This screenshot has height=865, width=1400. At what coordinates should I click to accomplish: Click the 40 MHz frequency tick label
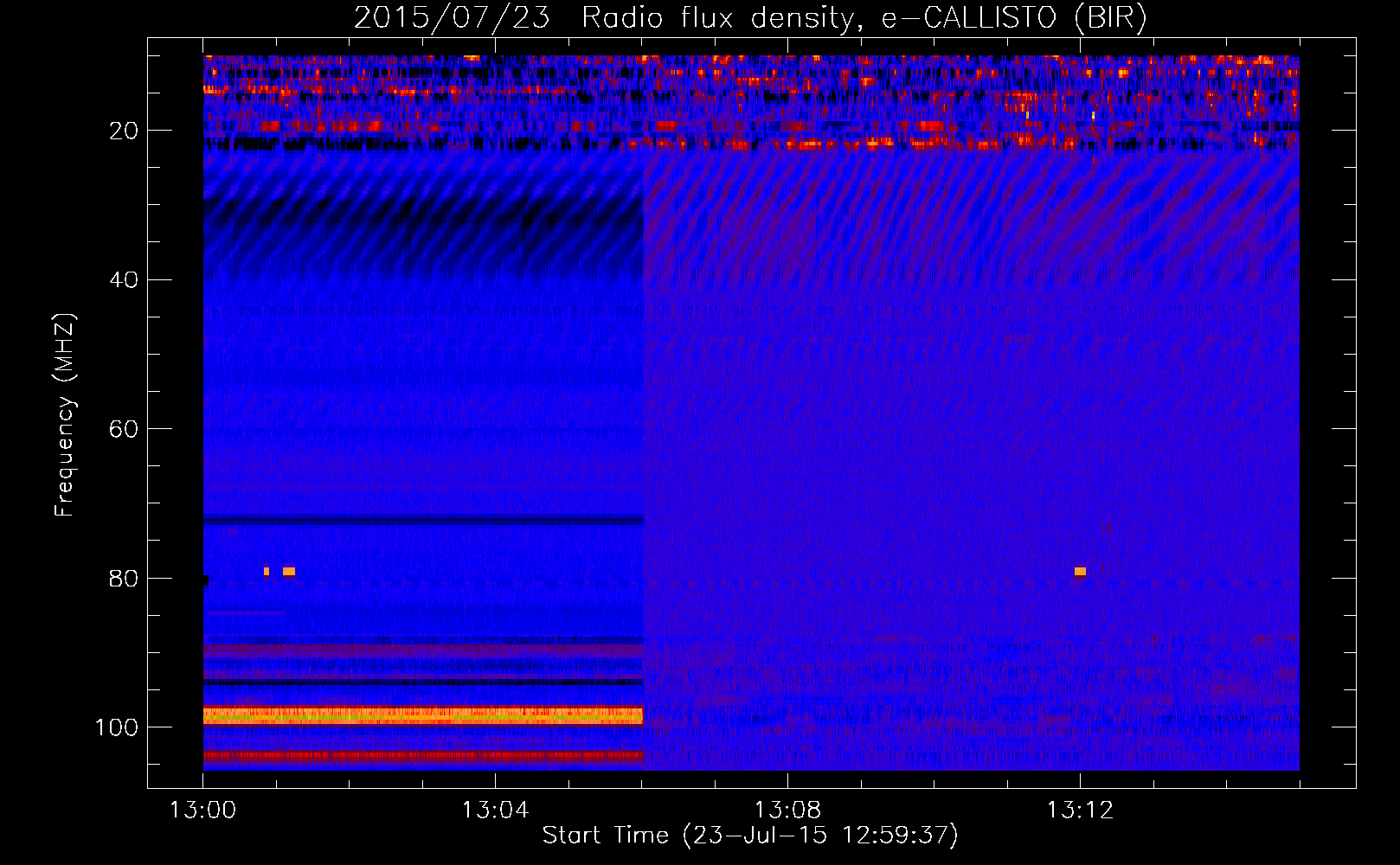click(124, 280)
